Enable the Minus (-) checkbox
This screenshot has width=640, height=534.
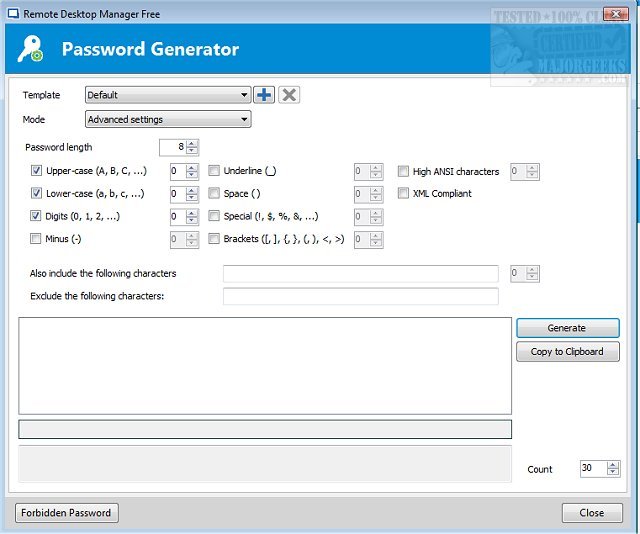pyautogui.click(x=36, y=238)
